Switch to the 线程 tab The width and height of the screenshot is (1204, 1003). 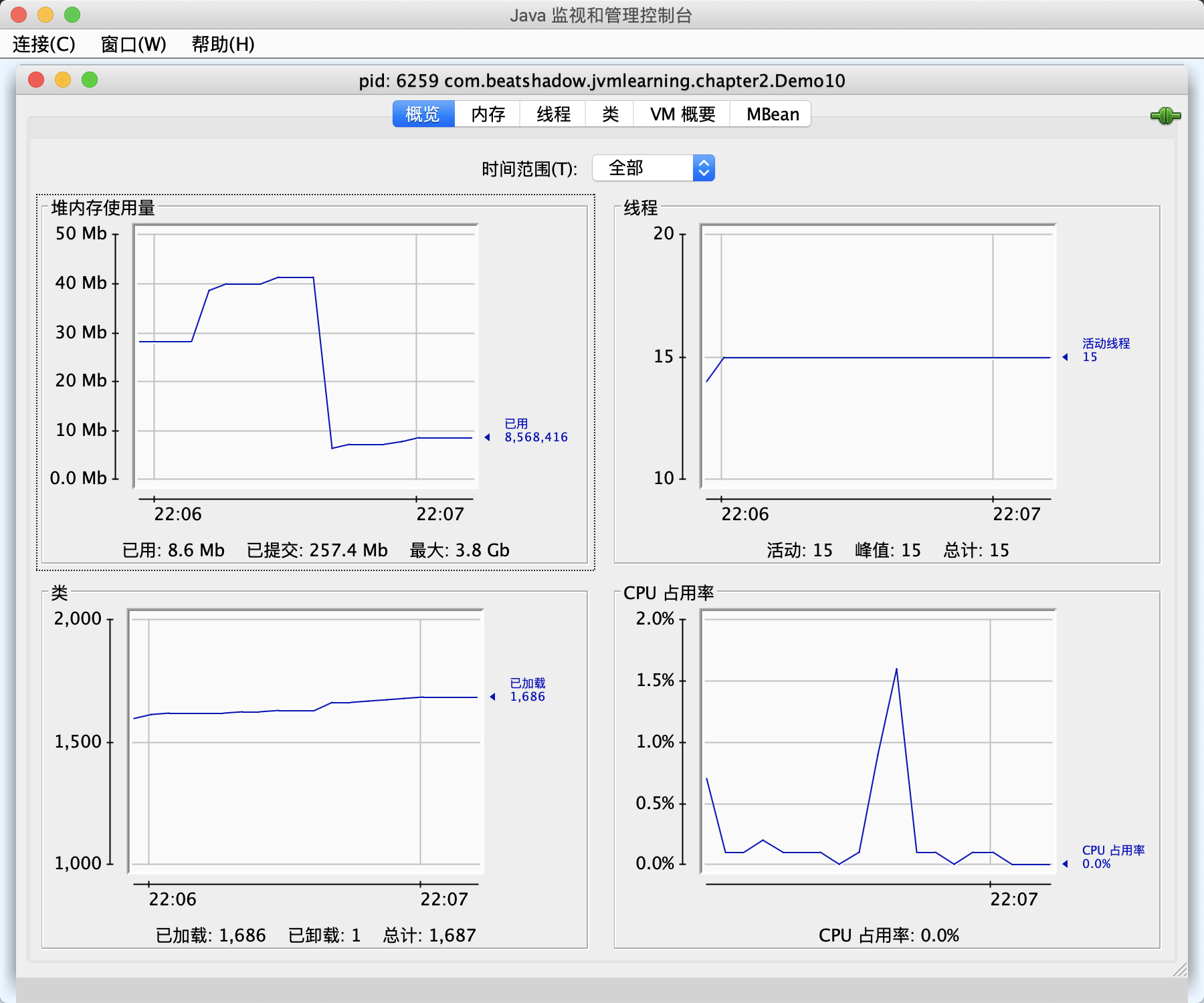coord(553,114)
